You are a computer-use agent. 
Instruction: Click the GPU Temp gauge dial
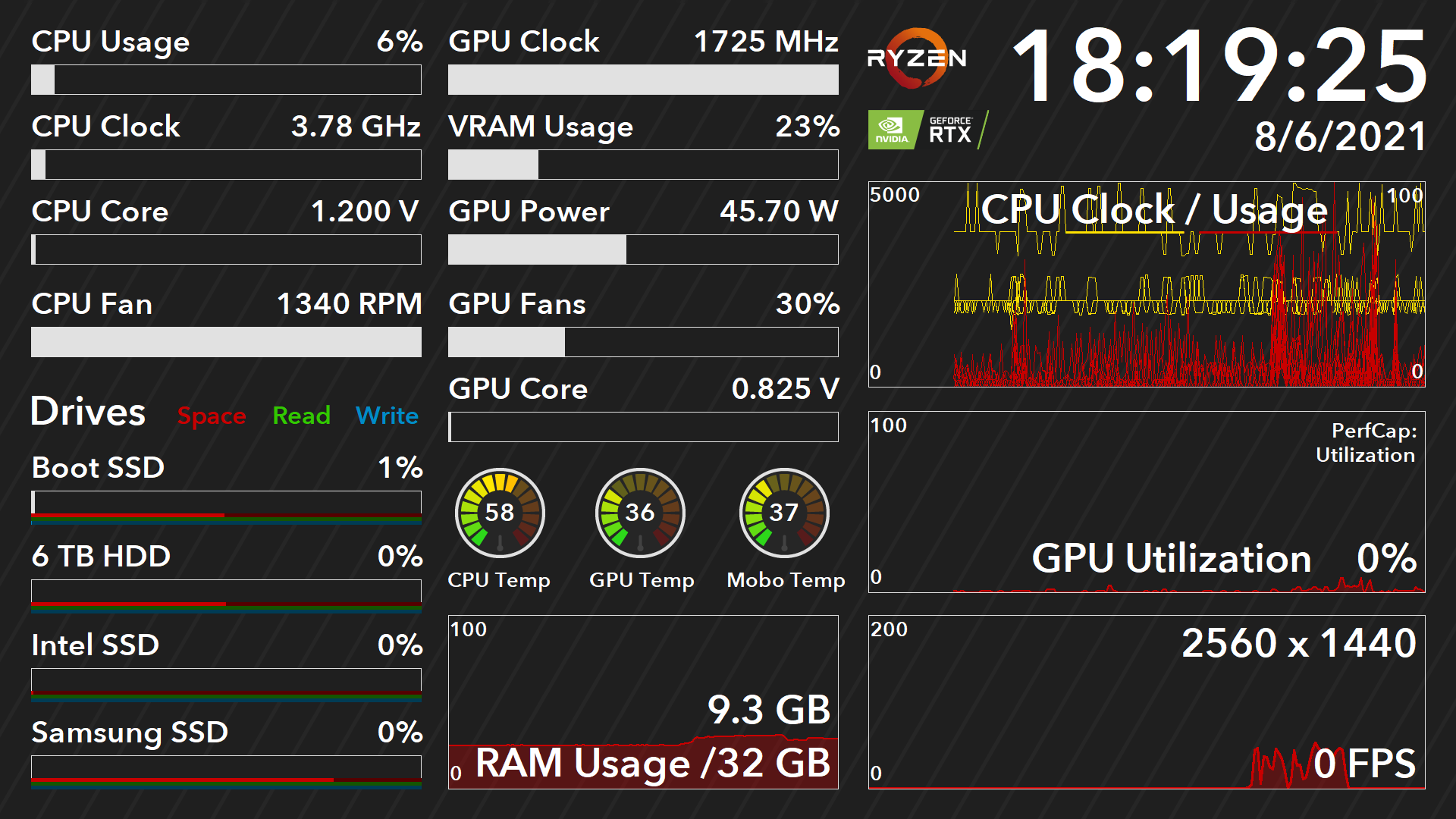tap(640, 513)
